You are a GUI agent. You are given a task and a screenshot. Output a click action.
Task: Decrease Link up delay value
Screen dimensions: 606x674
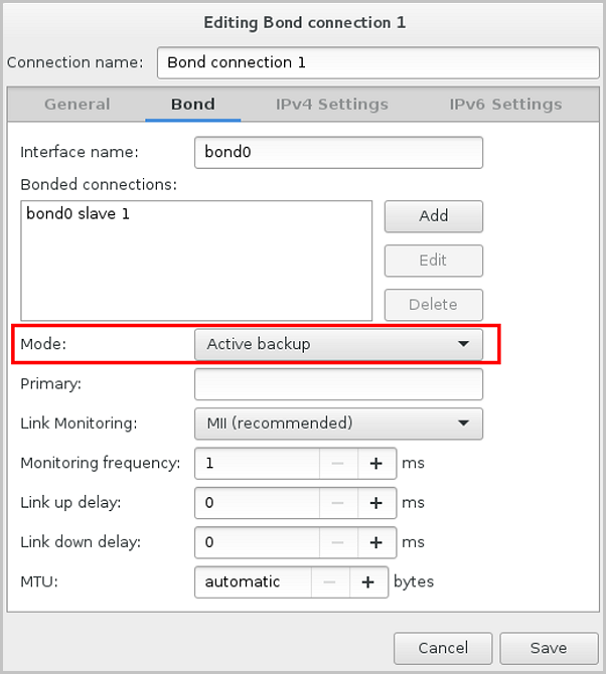pos(338,503)
